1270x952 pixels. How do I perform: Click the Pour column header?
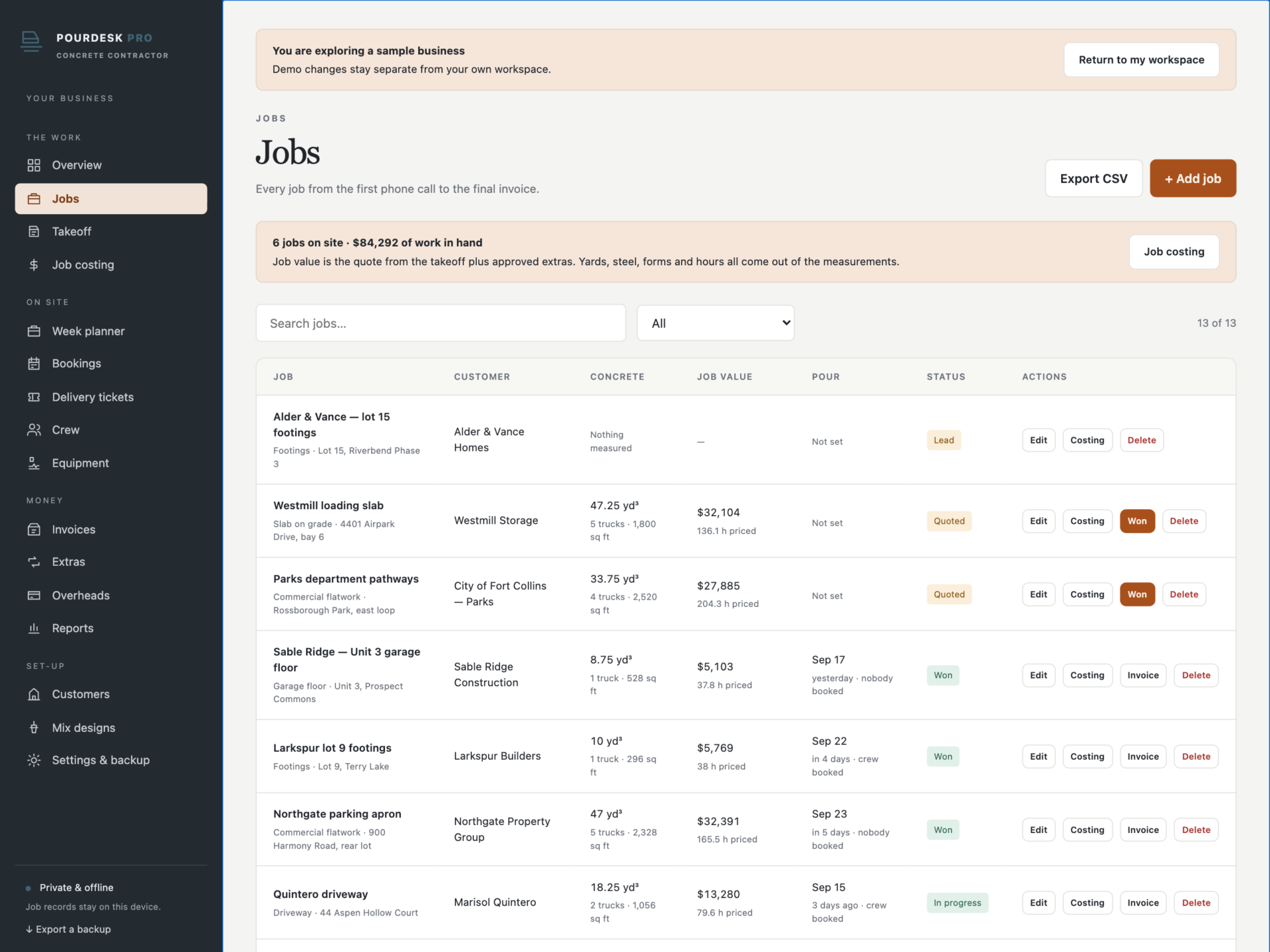click(825, 377)
